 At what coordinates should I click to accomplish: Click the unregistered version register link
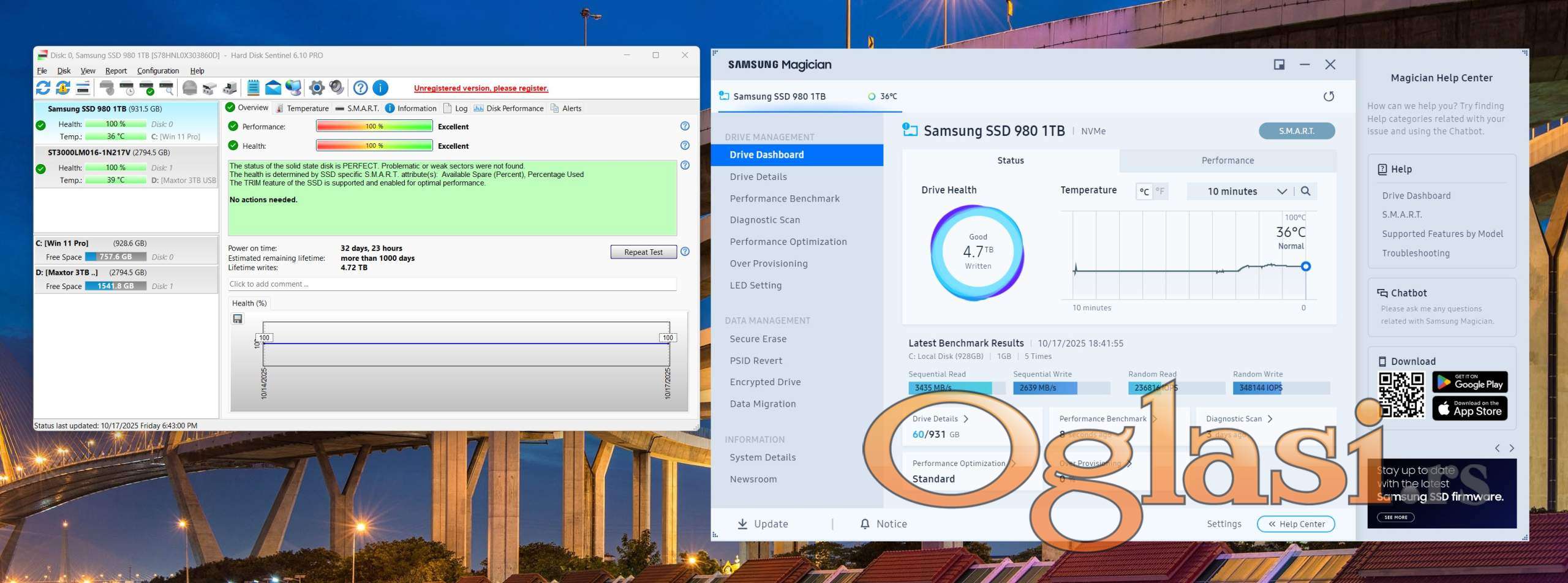(x=481, y=88)
